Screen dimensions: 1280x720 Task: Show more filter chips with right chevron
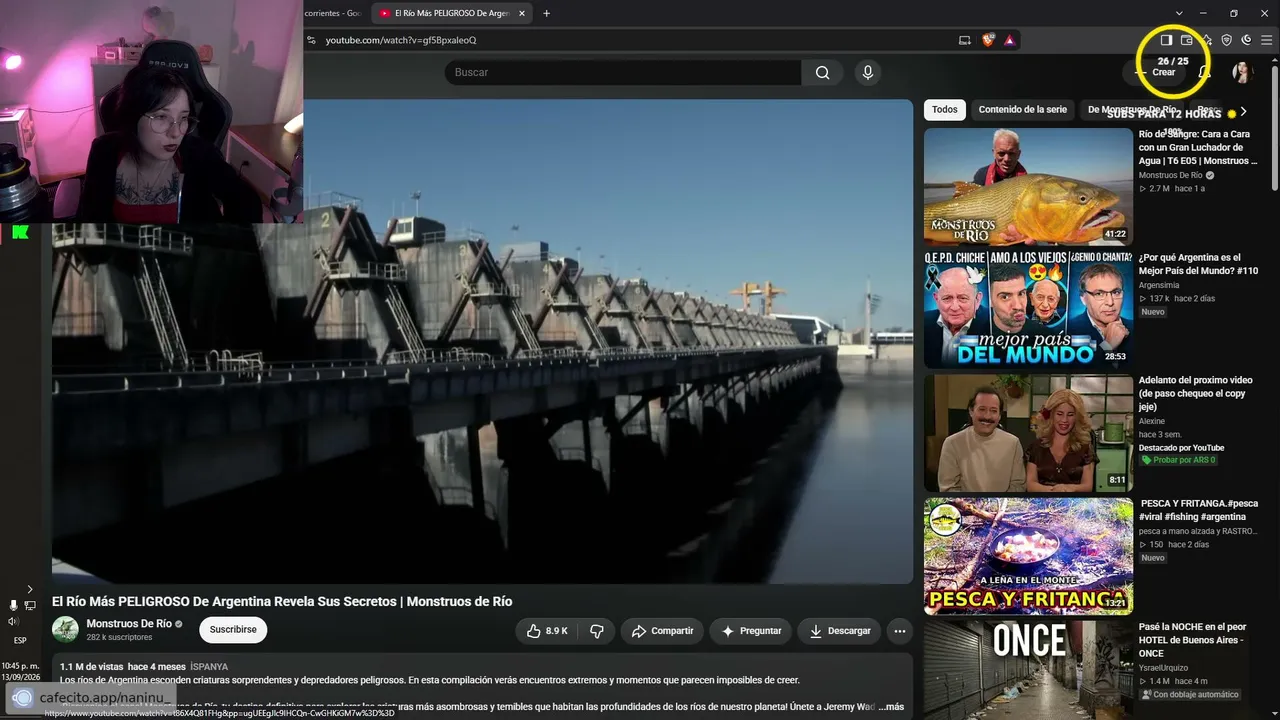tap(1243, 112)
